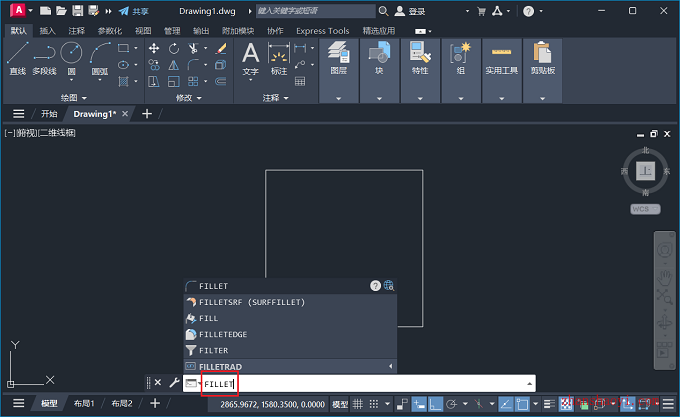Expand the 修改 (Modify) panel

pyautogui.click(x=189, y=98)
